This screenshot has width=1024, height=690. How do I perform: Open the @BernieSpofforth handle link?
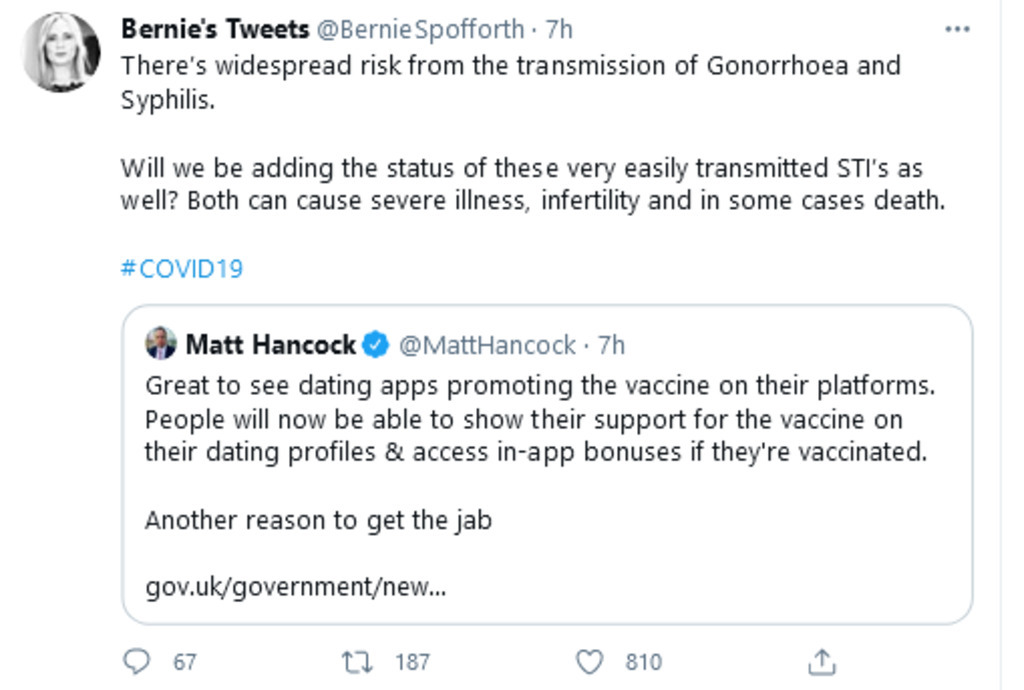[420, 29]
